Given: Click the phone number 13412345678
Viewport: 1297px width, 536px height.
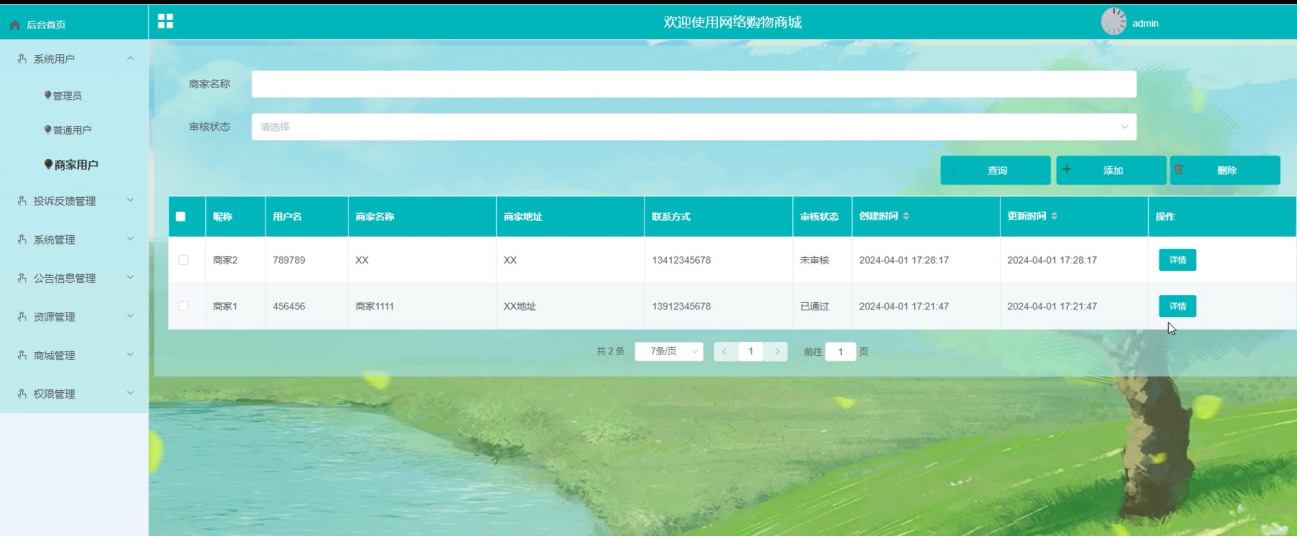Looking at the screenshot, I should pos(681,260).
